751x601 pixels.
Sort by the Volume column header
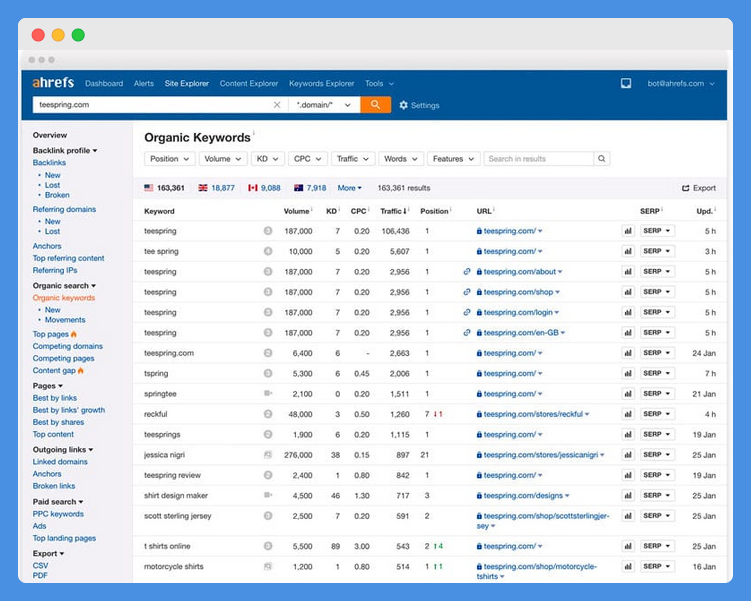pyautogui.click(x=296, y=211)
